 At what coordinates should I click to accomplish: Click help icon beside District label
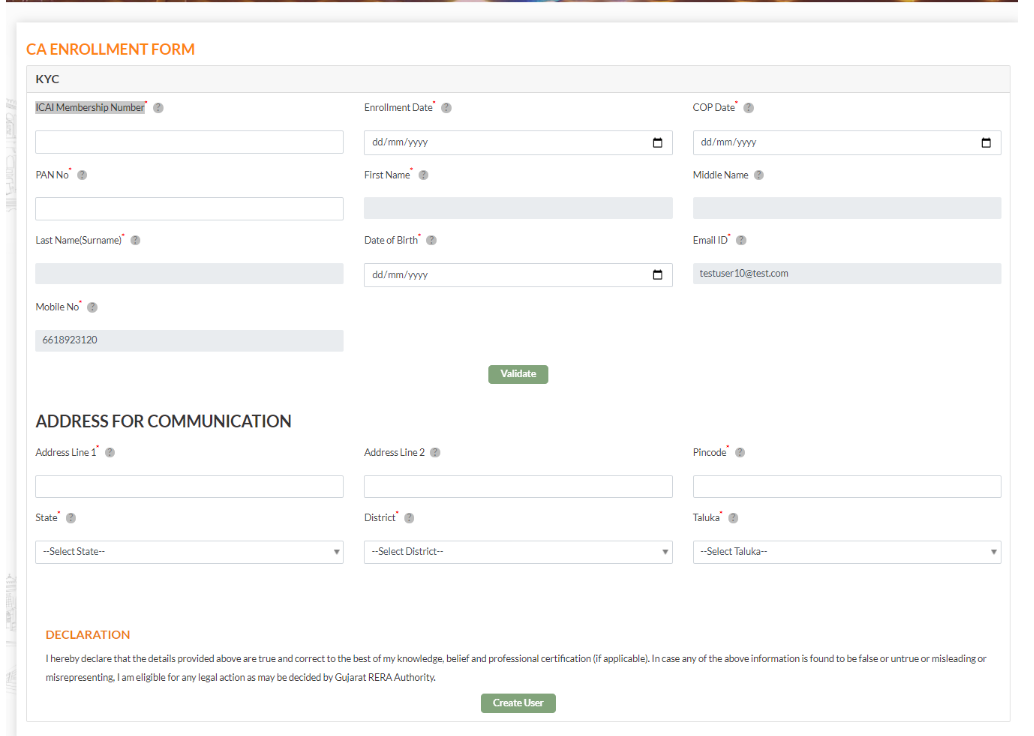tap(409, 518)
